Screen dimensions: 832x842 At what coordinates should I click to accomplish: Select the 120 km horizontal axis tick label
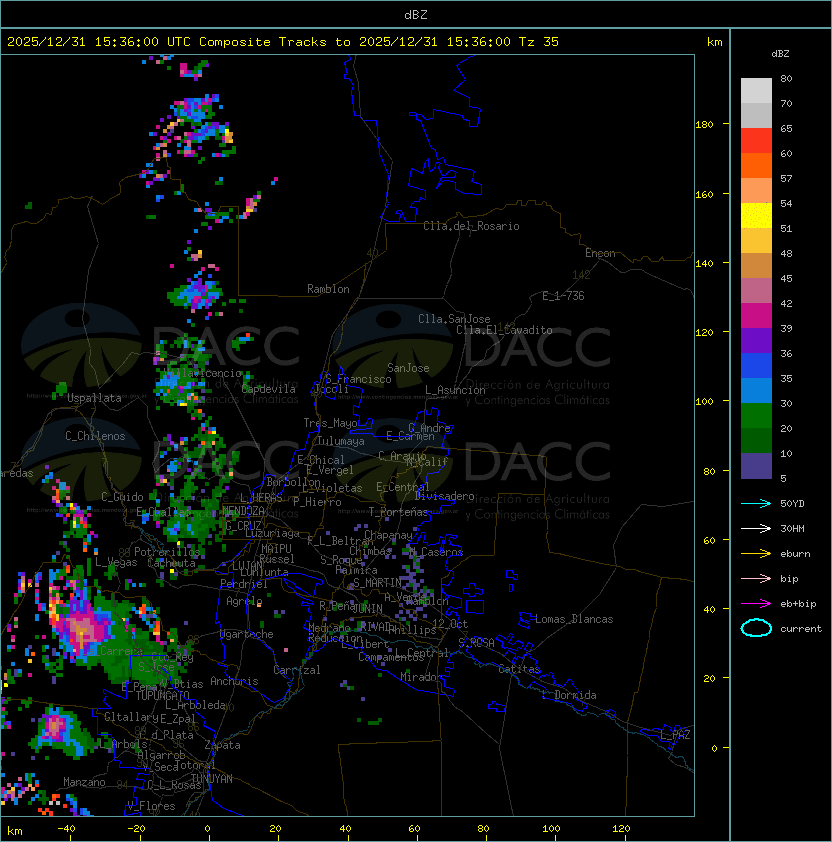621,829
